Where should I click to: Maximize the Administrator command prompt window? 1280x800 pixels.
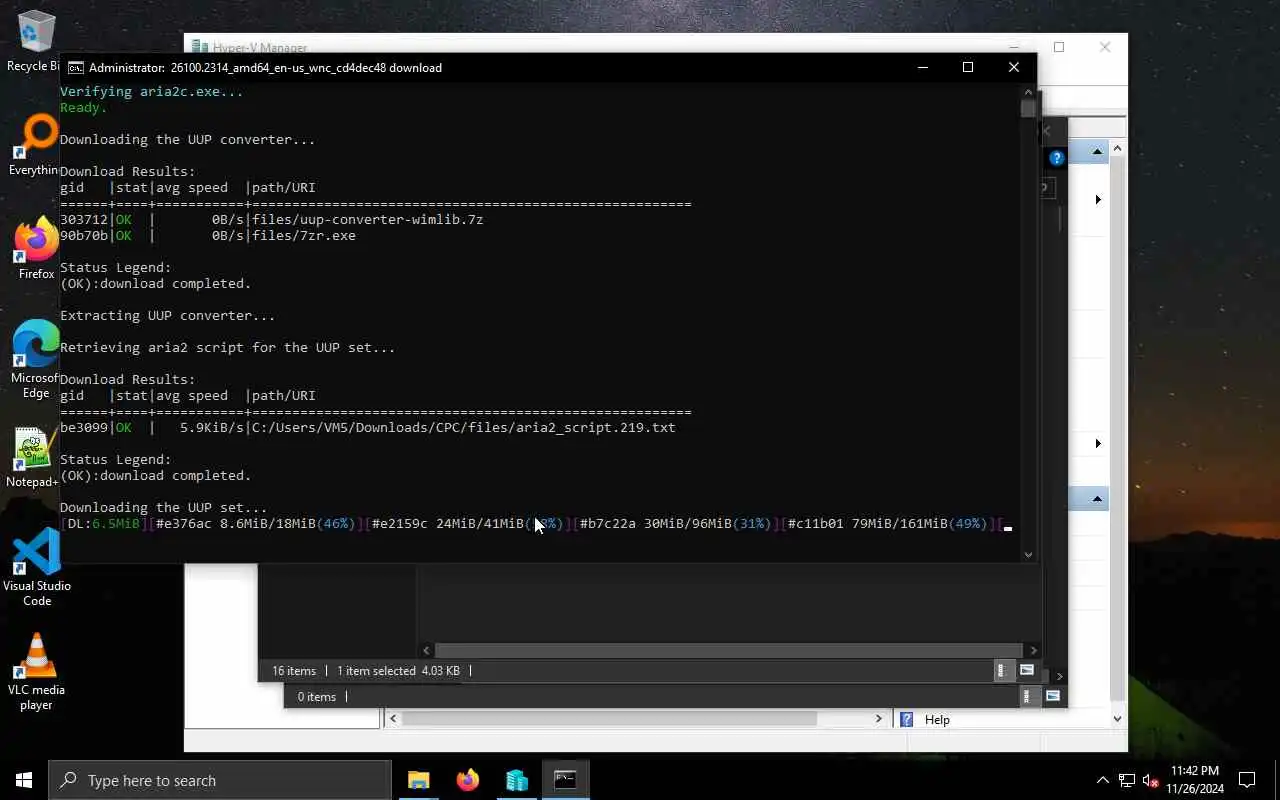pos(968,67)
